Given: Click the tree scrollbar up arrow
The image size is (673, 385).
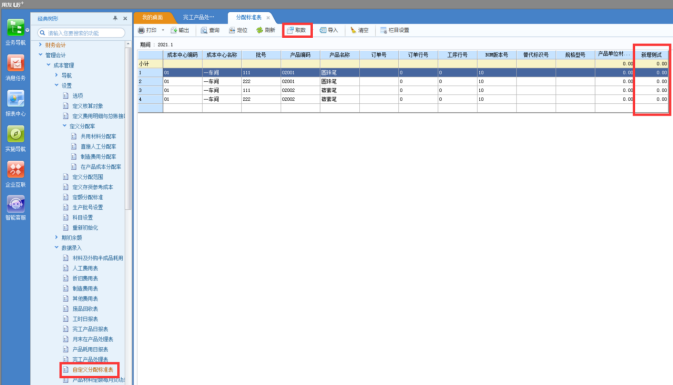Looking at the screenshot, I should [128, 44].
